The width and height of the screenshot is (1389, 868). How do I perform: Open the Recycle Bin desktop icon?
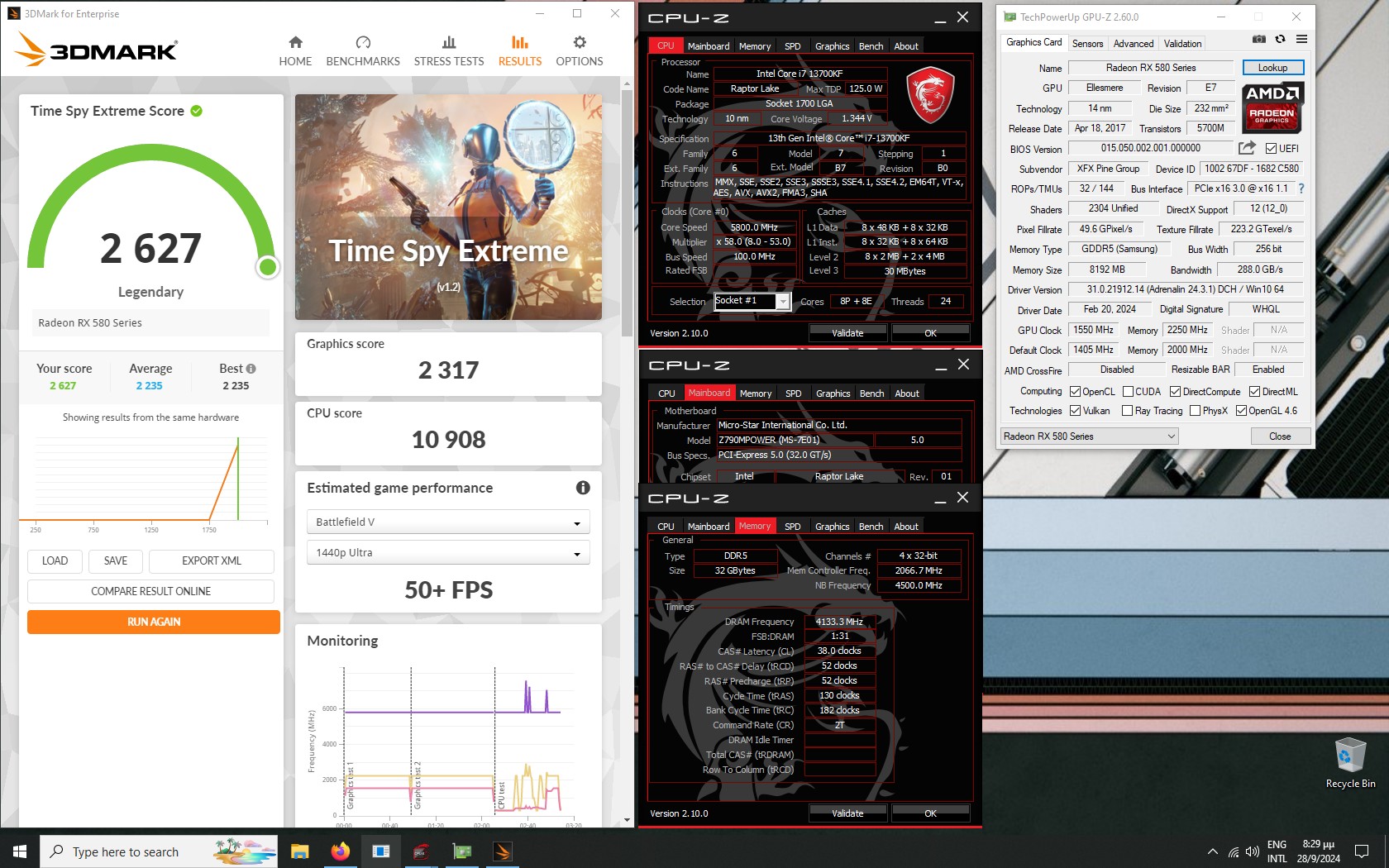point(1350,763)
